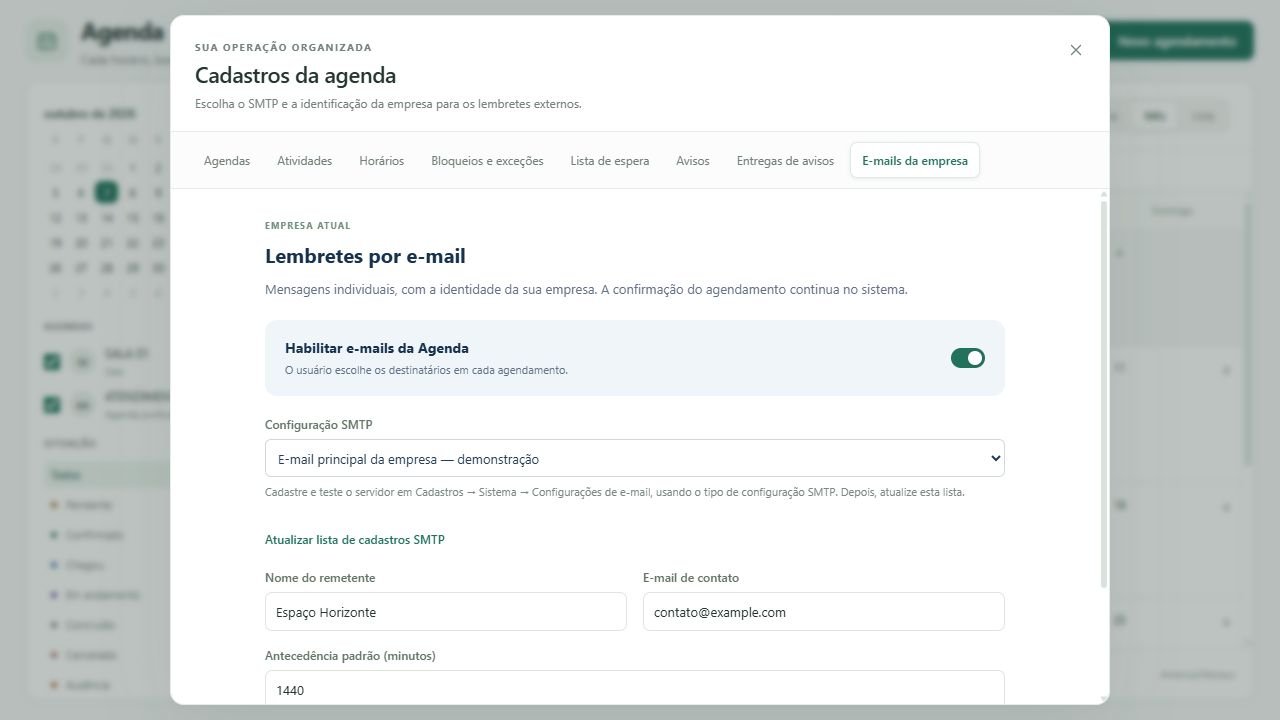Open the Entregas de avisos tab
1280x720 pixels.
pyautogui.click(x=785, y=160)
